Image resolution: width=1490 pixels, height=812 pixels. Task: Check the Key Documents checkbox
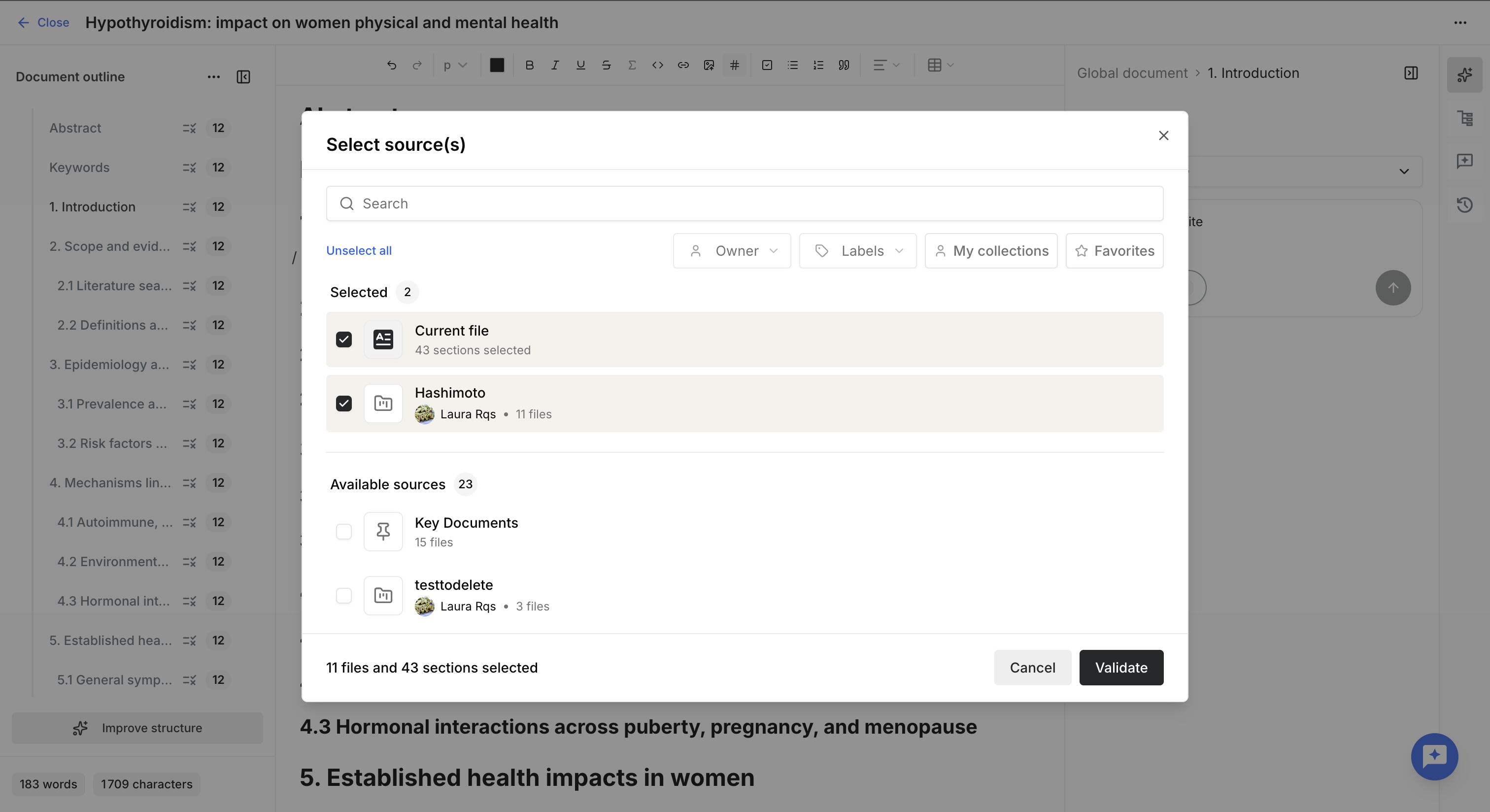pyautogui.click(x=343, y=532)
